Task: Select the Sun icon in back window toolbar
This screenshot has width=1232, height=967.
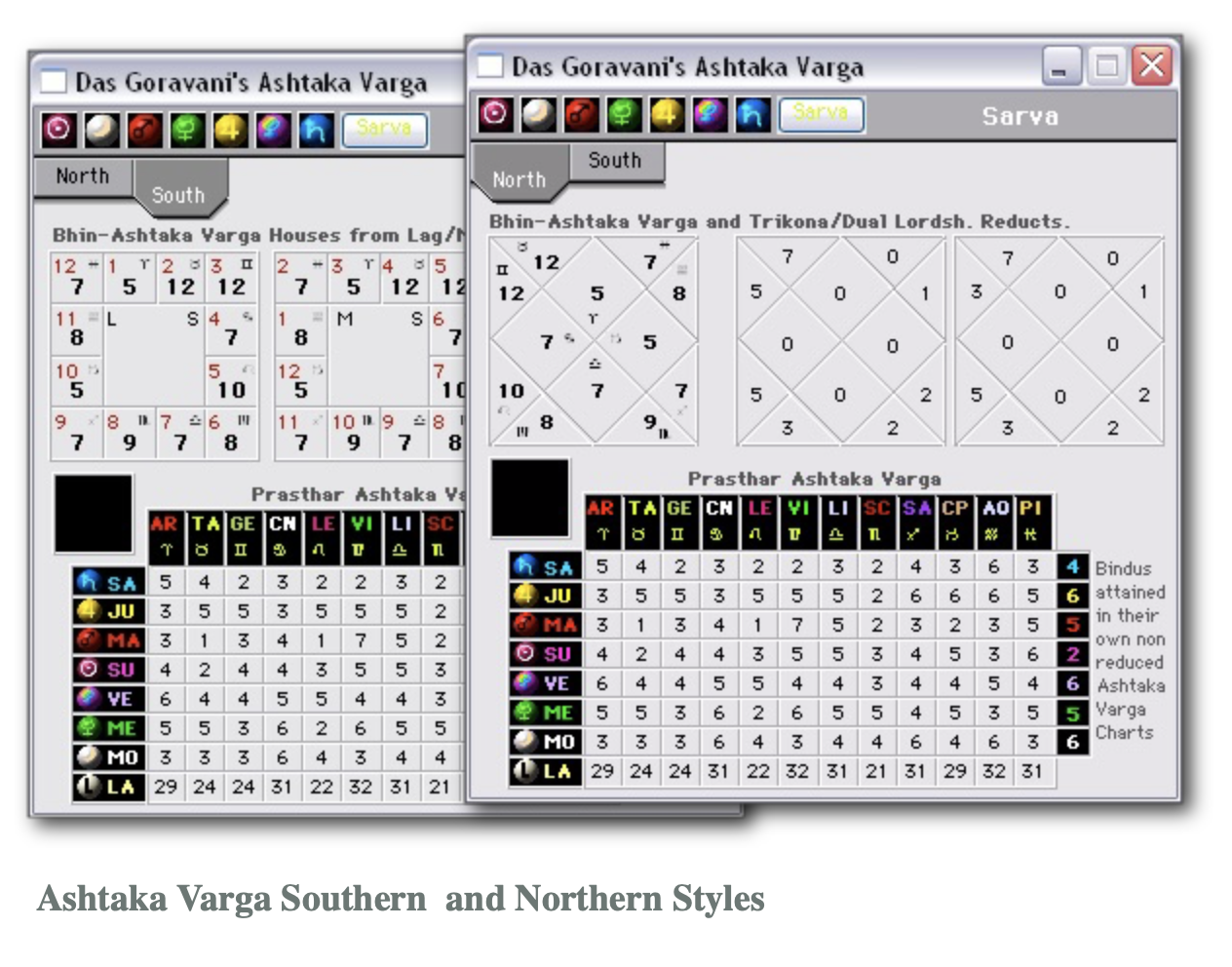Action: (x=58, y=129)
